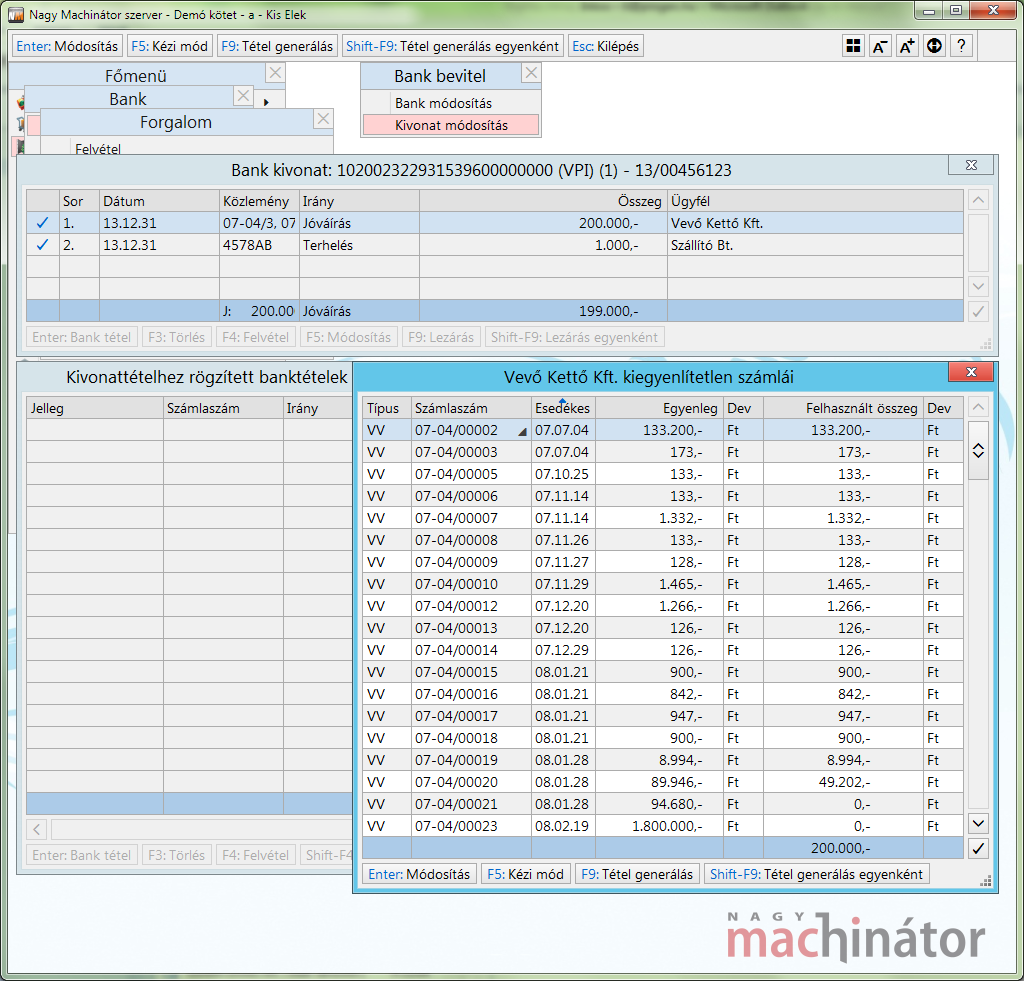The image size is (1024, 981).
Task: Toggle the checkmark on statement row 1
Action: pos(42,223)
